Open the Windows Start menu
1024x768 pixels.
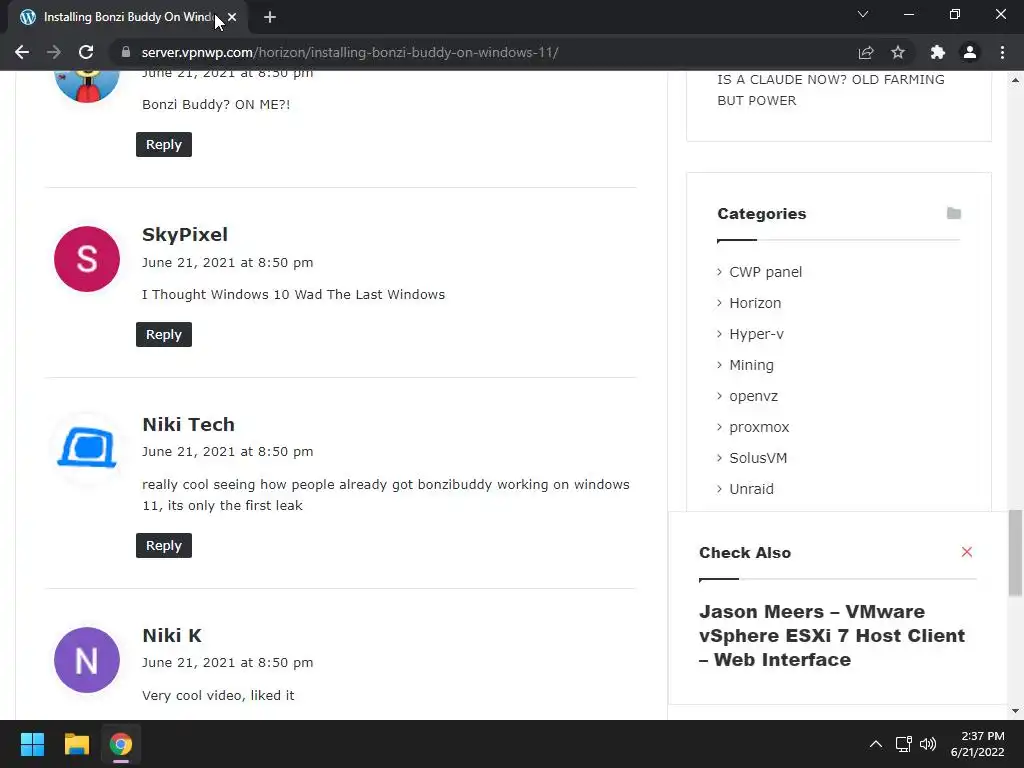click(x=32, y=744)
